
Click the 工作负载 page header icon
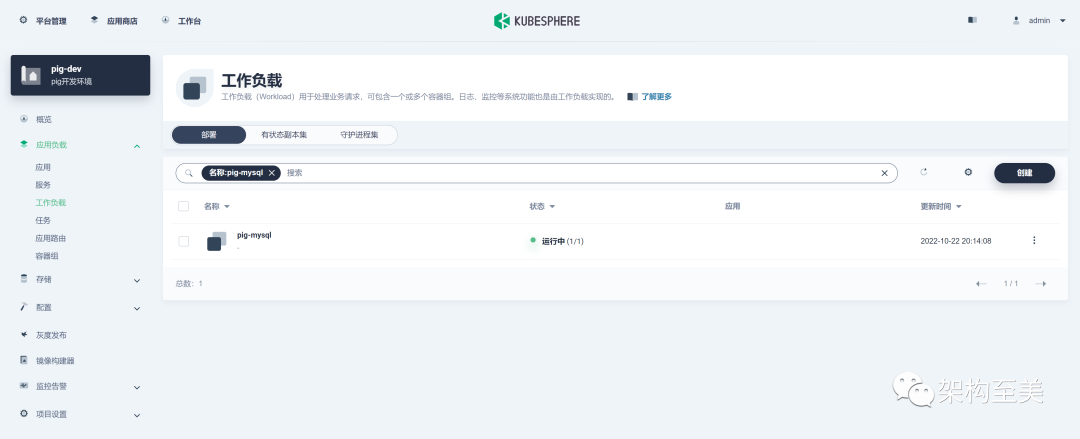pos(195,88)
